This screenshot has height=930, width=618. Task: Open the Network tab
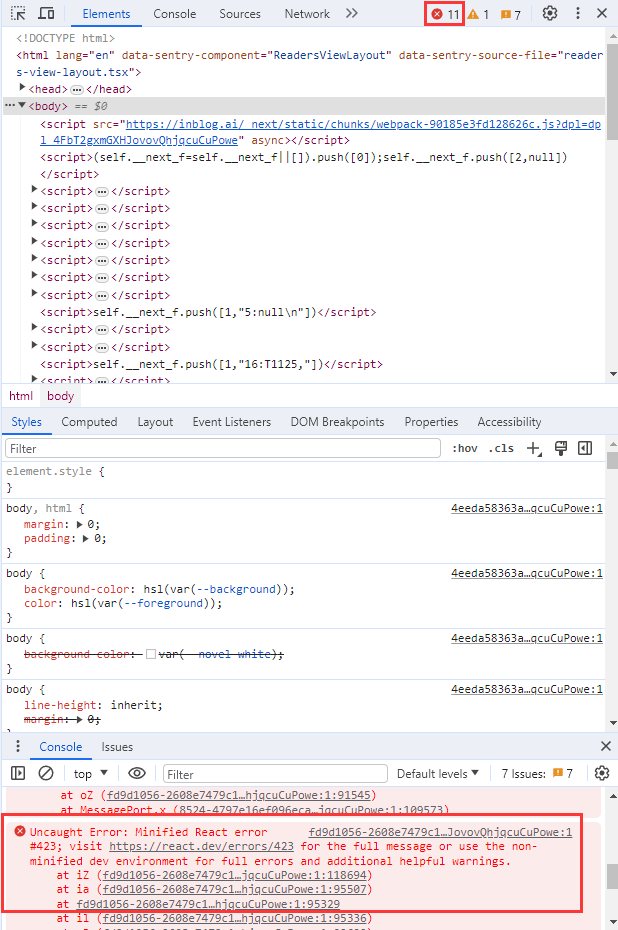(x=307, y=14)
